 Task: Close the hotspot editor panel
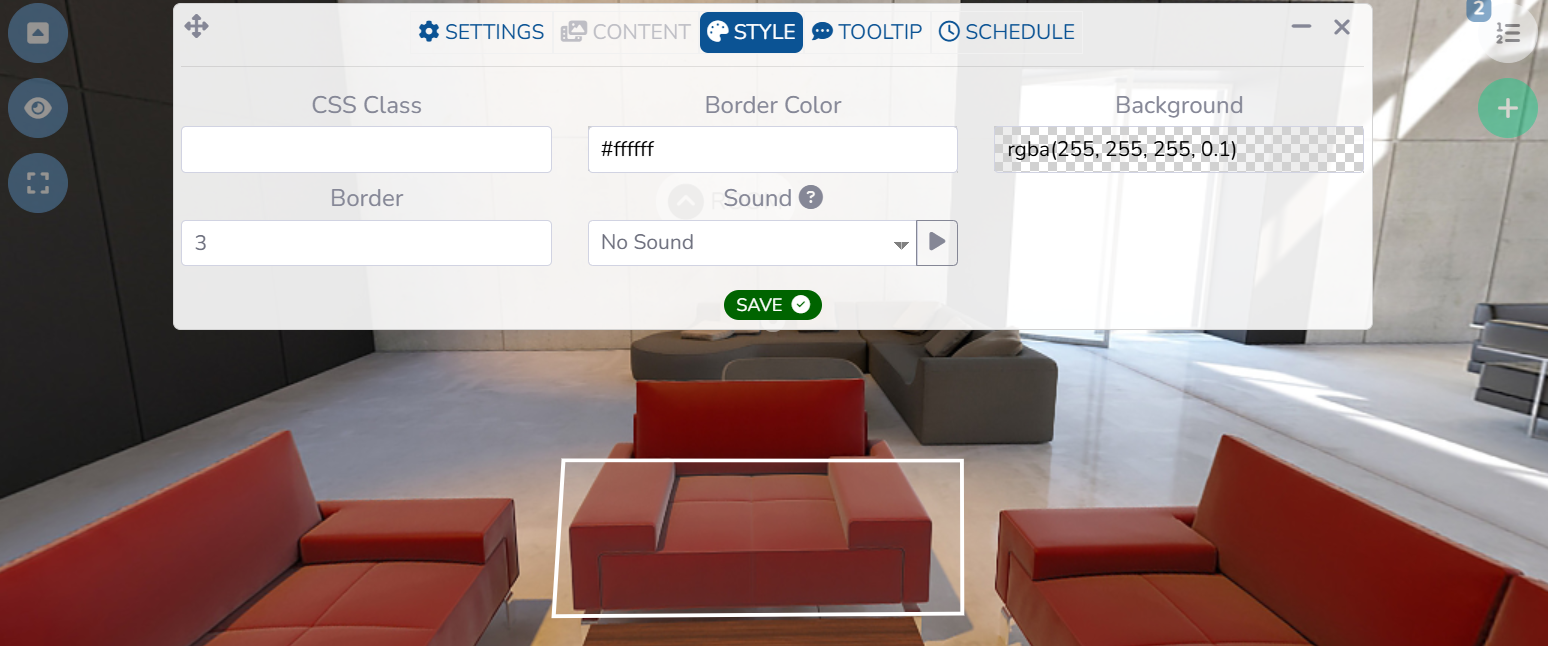pos(1342,27)
